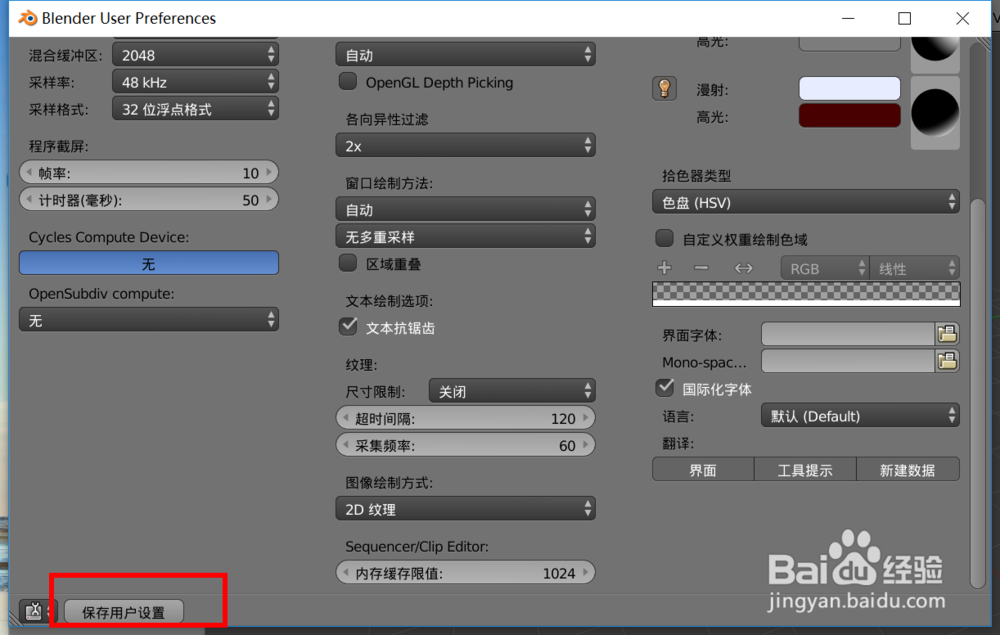
Task: Open 线性 interpolation dropdown
Action: click(915, 268)
